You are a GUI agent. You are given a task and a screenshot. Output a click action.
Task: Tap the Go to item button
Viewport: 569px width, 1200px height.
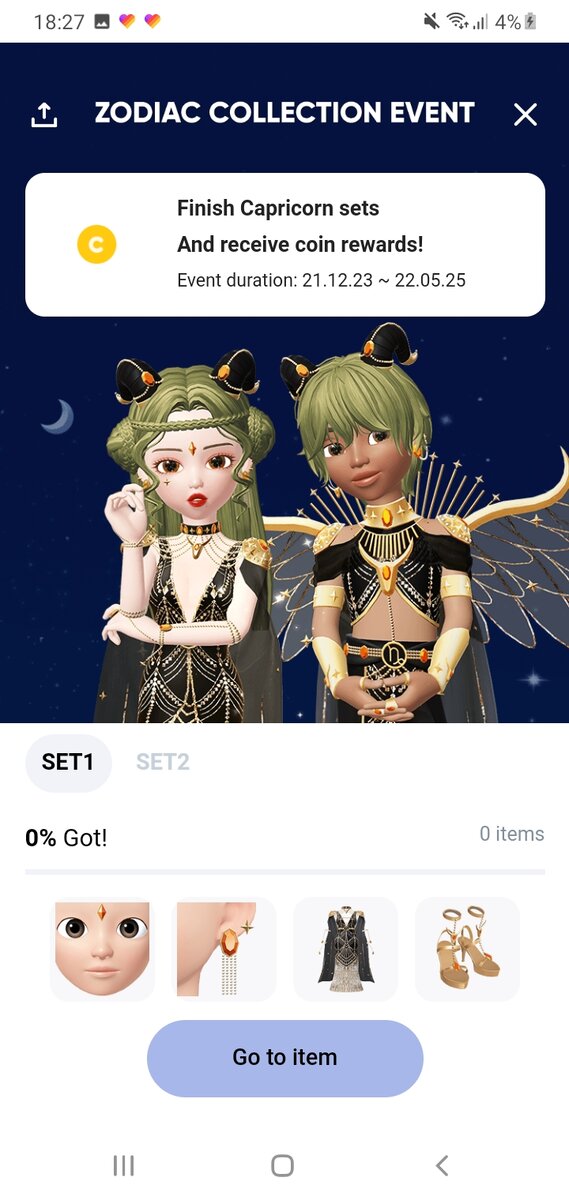click(x=285, y=1058)
